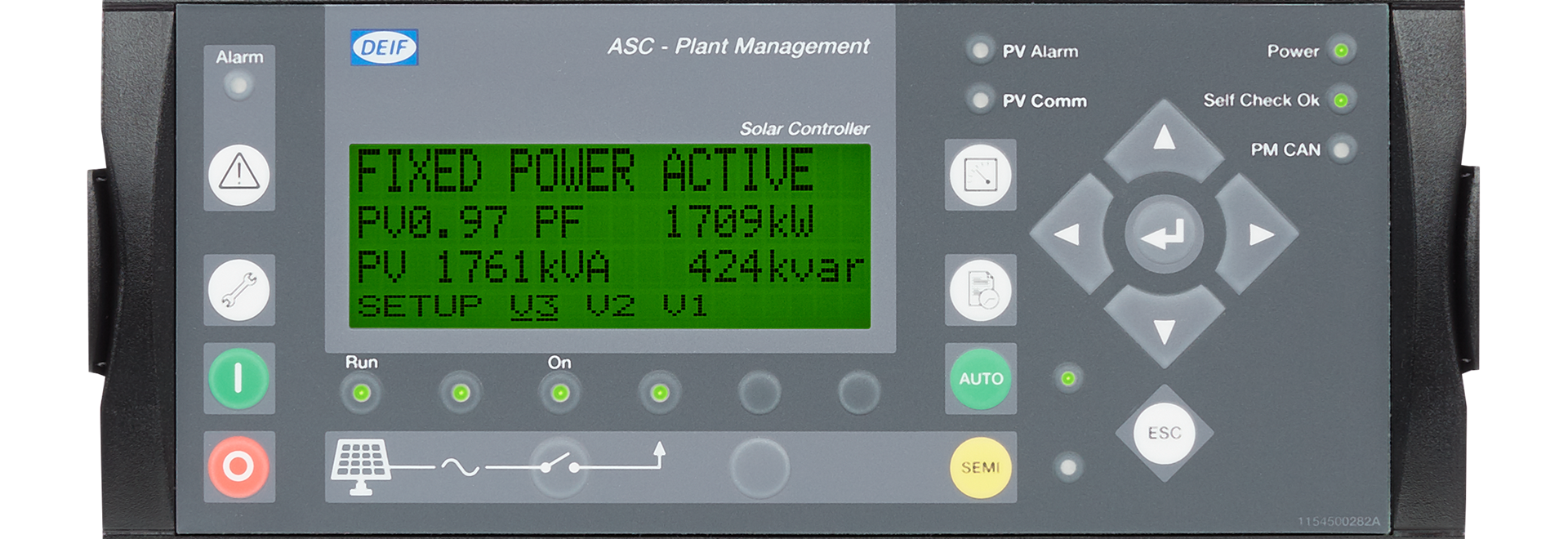Push the alarm warning triangle button
Screen dimensions: 1568x539
point(238,175)
